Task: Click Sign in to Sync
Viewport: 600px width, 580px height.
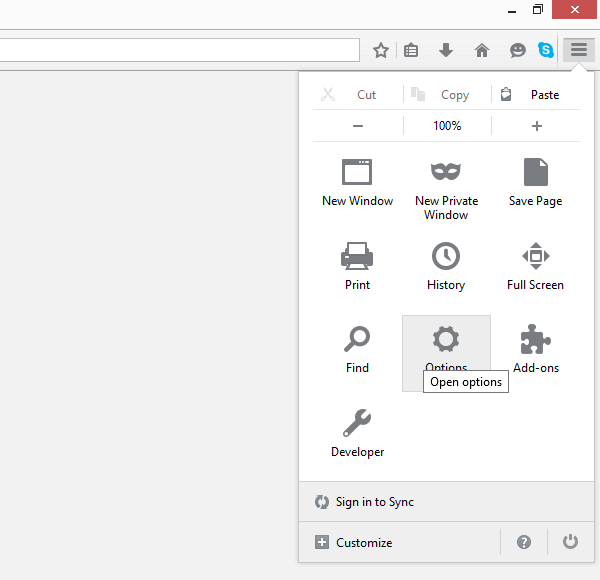Action: [375, 502]
